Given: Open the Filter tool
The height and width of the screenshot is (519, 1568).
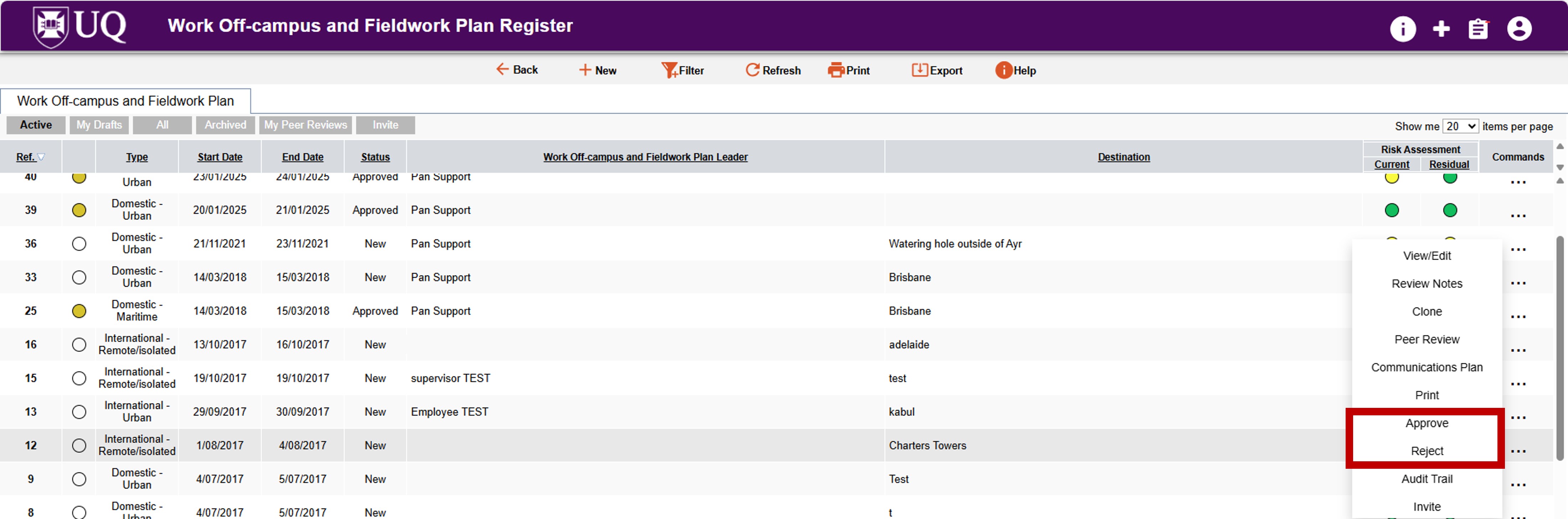Looking at the screenshot, I should pyautogui.click(x=682, y=71).
